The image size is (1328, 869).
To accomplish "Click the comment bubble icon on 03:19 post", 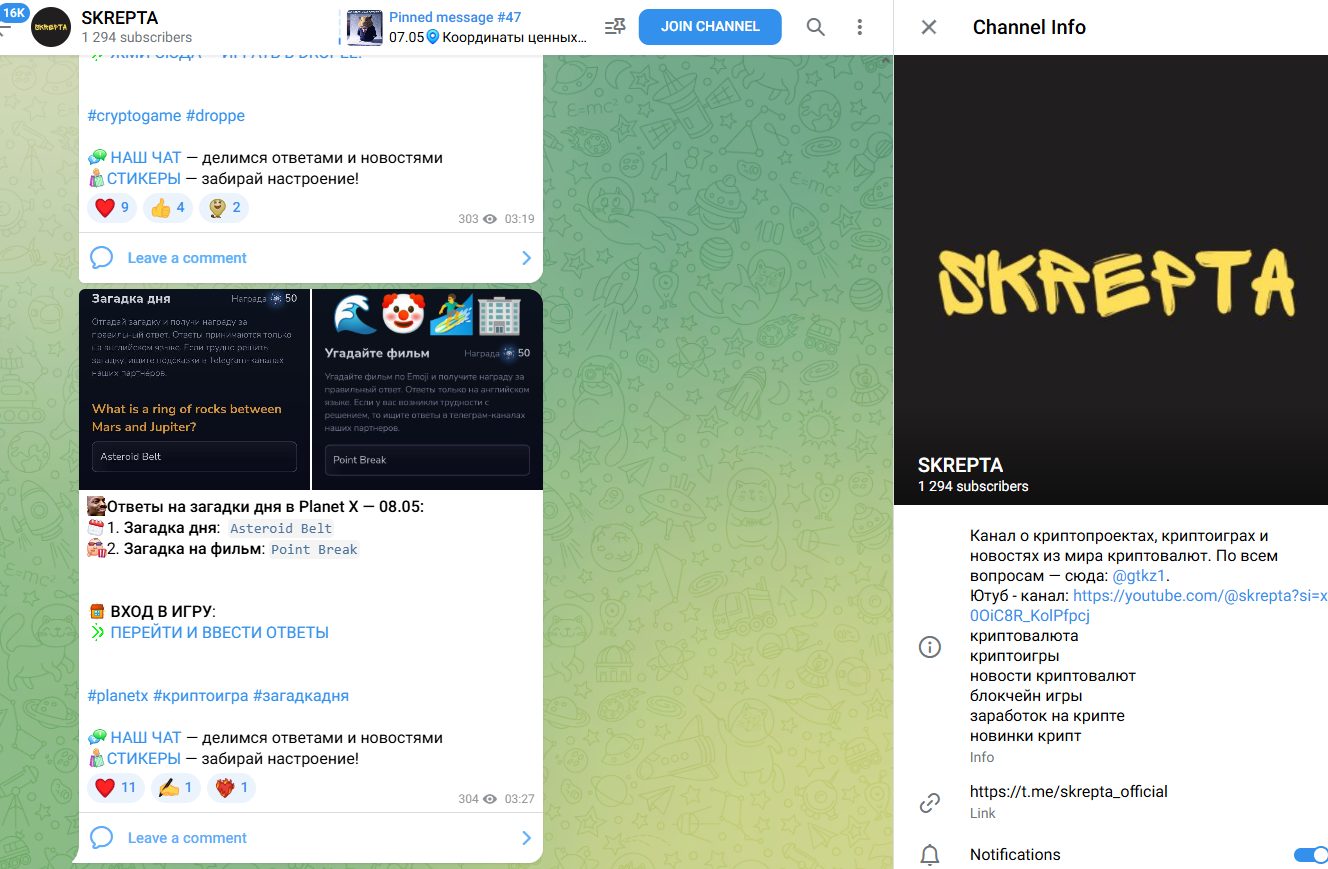I will pyautogui.click(x=101, y=258).
